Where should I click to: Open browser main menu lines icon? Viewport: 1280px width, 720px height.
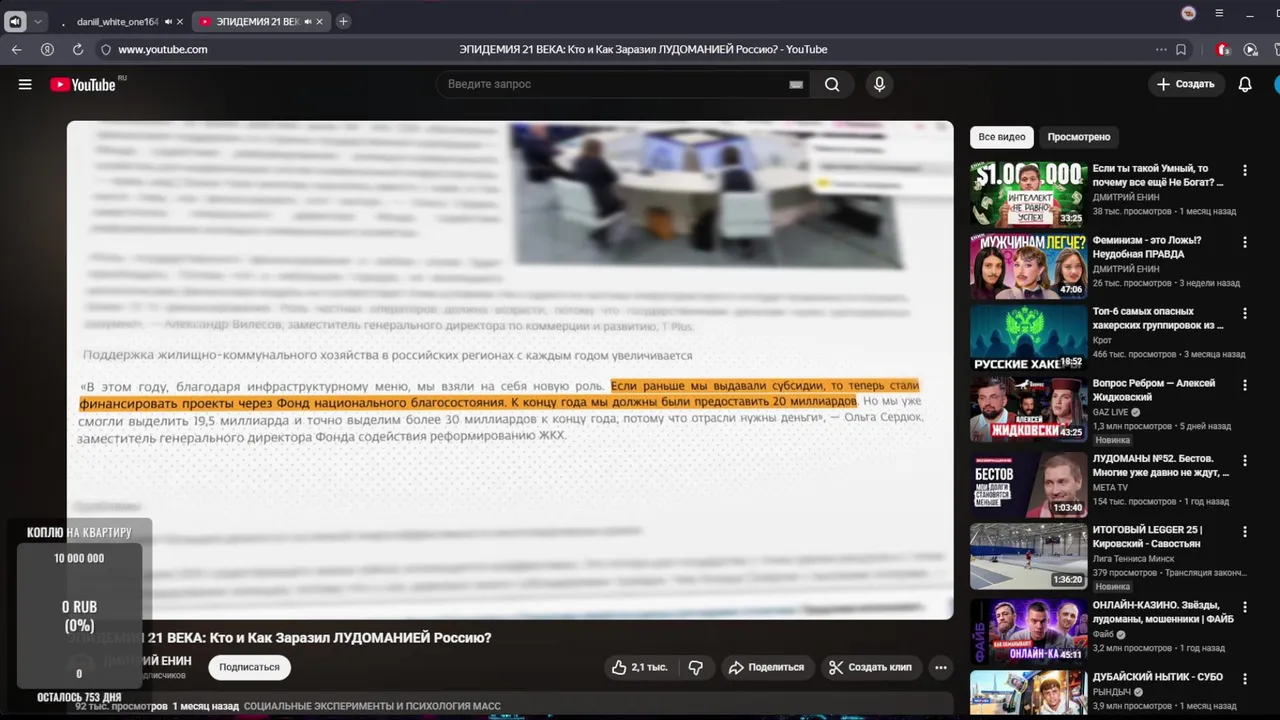coord(1219,13)
